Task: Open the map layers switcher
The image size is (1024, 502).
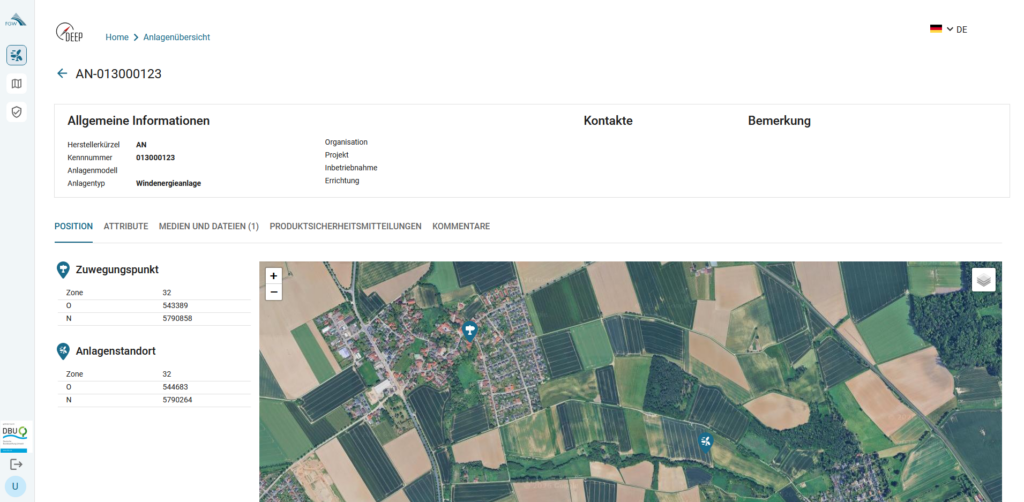Action: click(x=983, y=280)
